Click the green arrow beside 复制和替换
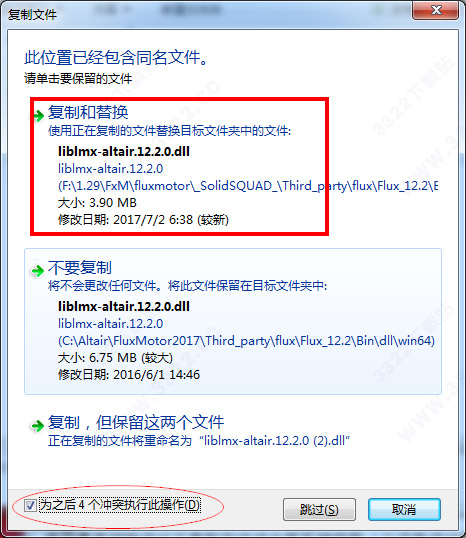This screenshot has width=466, height=538. pos(38,116)
